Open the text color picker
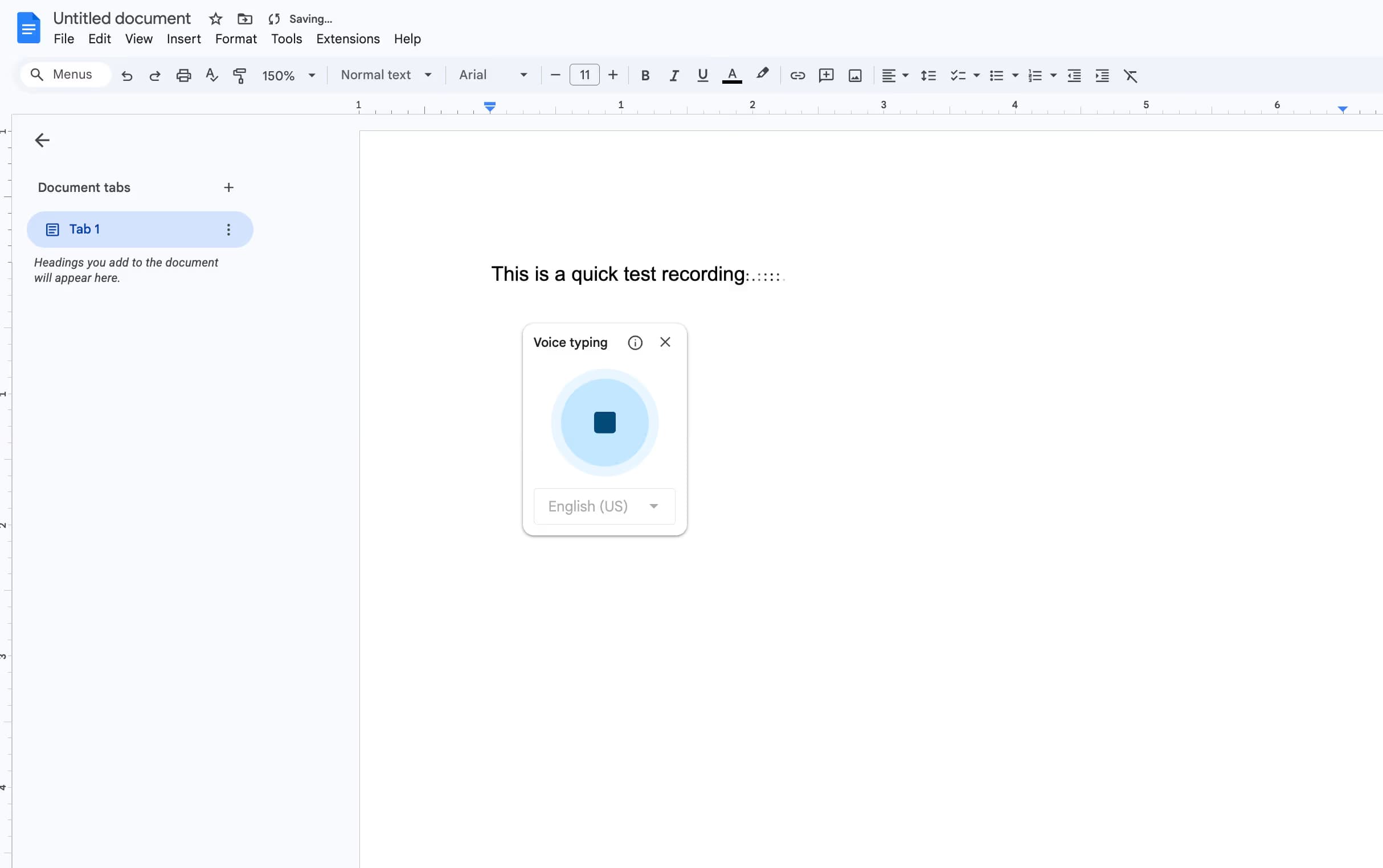The image size is (1383, 868). pyautogui.click(x=732, y=75)
